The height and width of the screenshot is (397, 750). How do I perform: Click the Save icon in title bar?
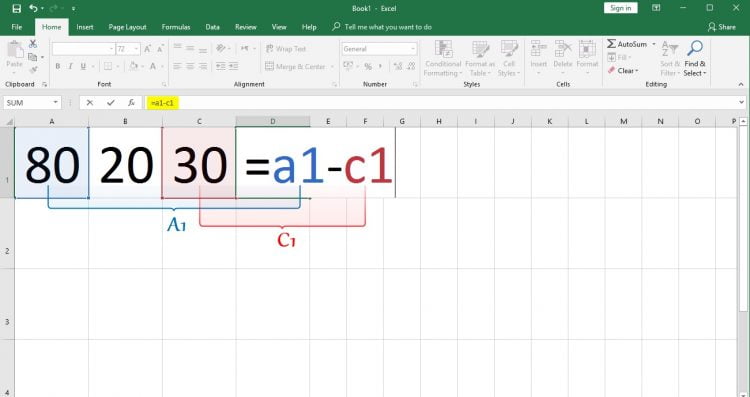tap(16, 8)
